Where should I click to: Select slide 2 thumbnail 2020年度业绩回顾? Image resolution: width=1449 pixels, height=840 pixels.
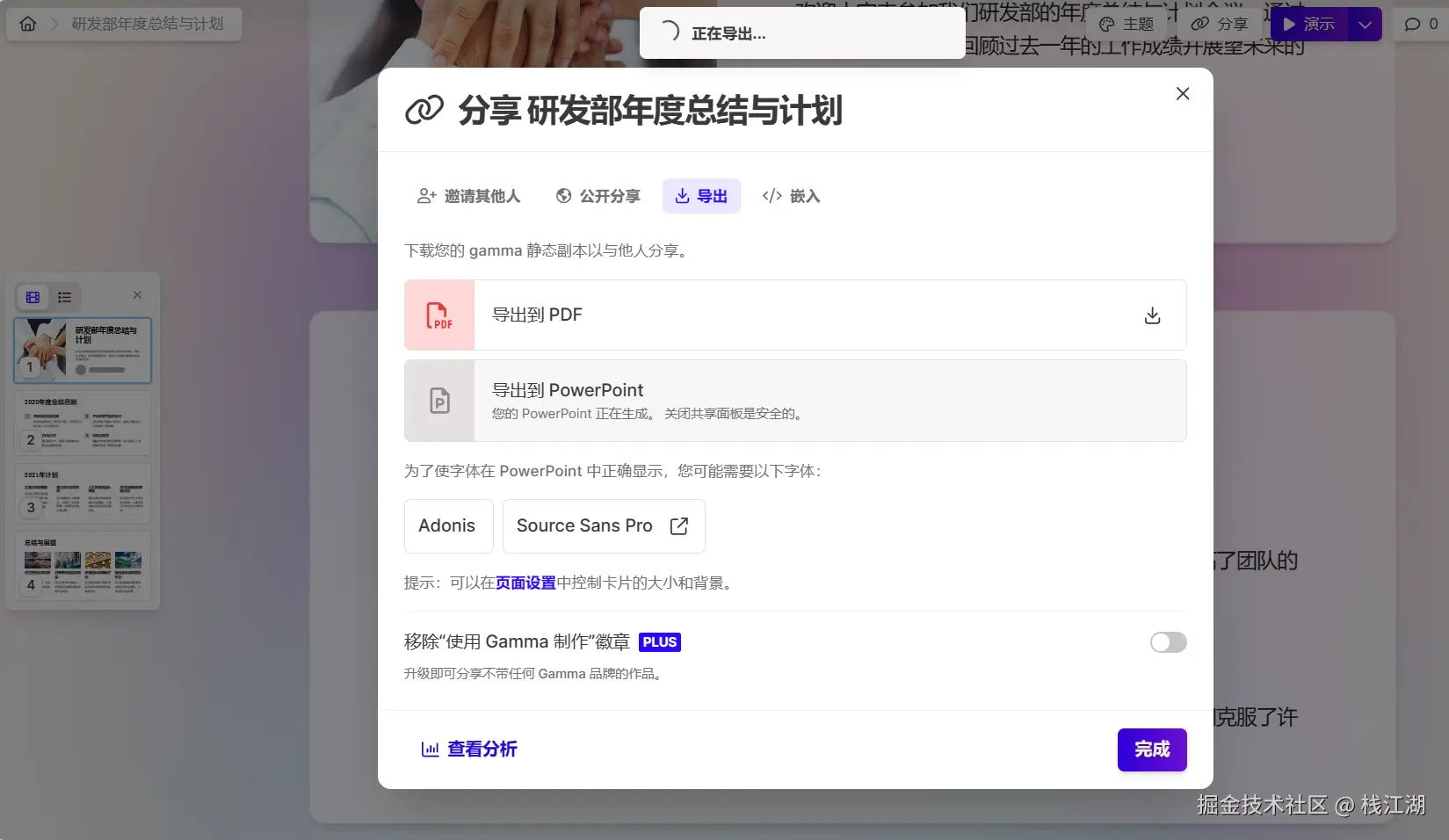pos(83,423)
